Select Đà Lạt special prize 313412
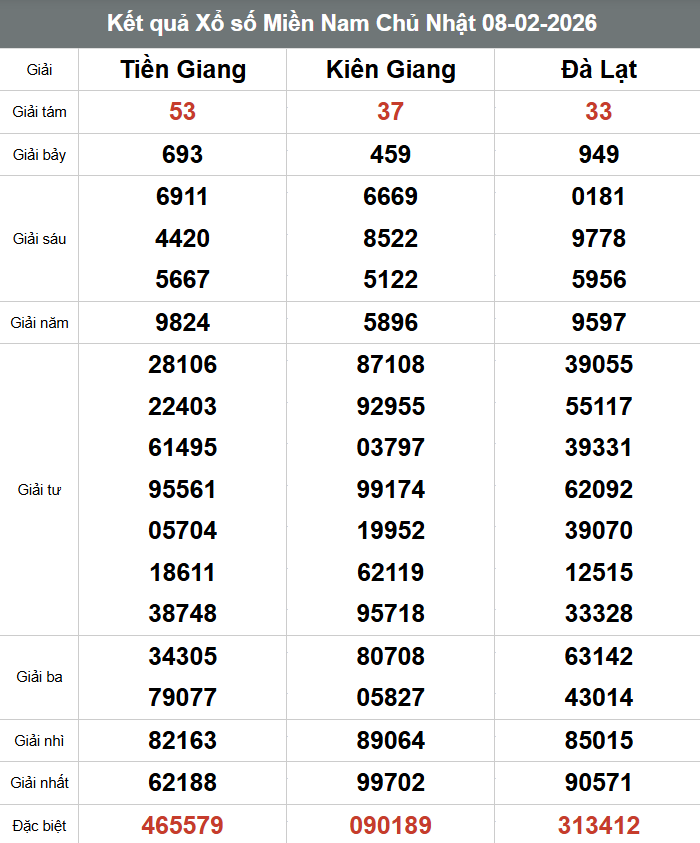The height and width of the screenshot is (843, 700). coord(598,825)
